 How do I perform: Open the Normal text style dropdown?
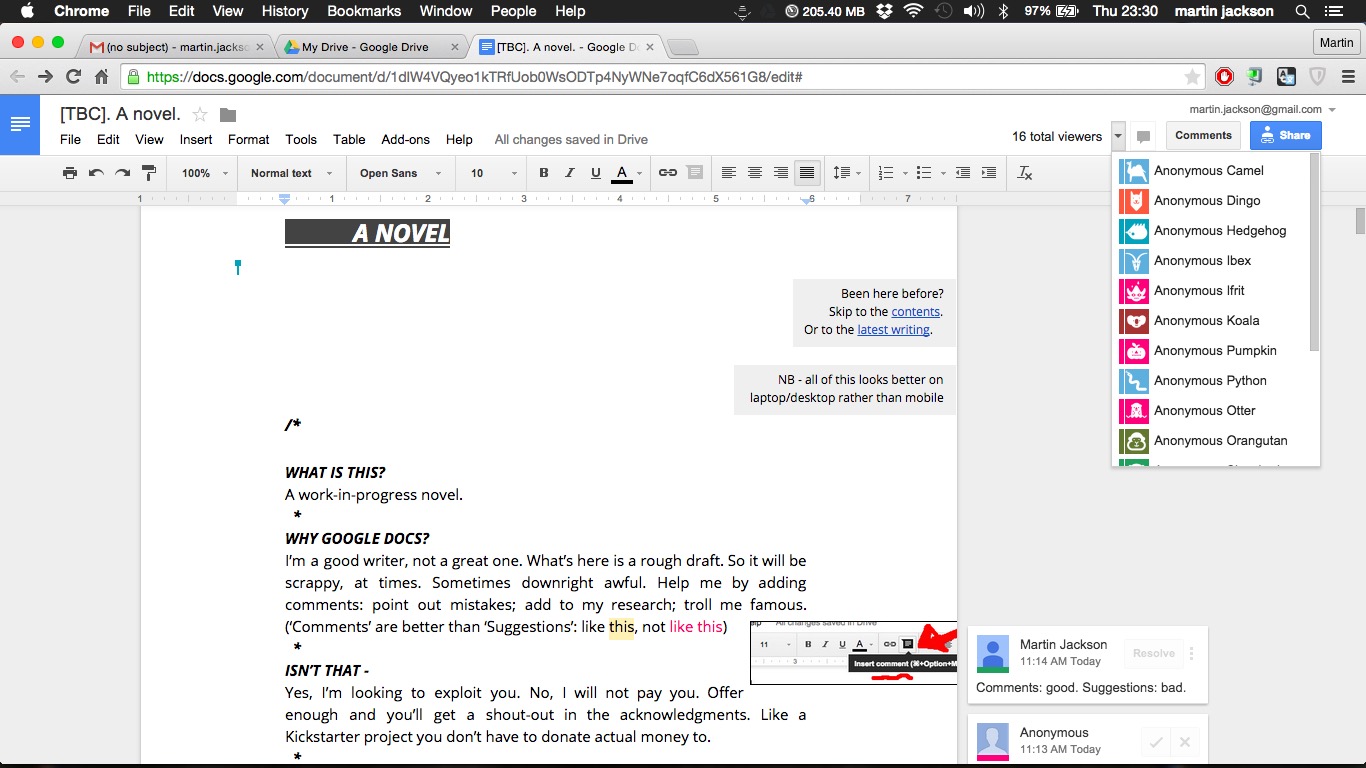pyautogui.click(x=291, y=173)
